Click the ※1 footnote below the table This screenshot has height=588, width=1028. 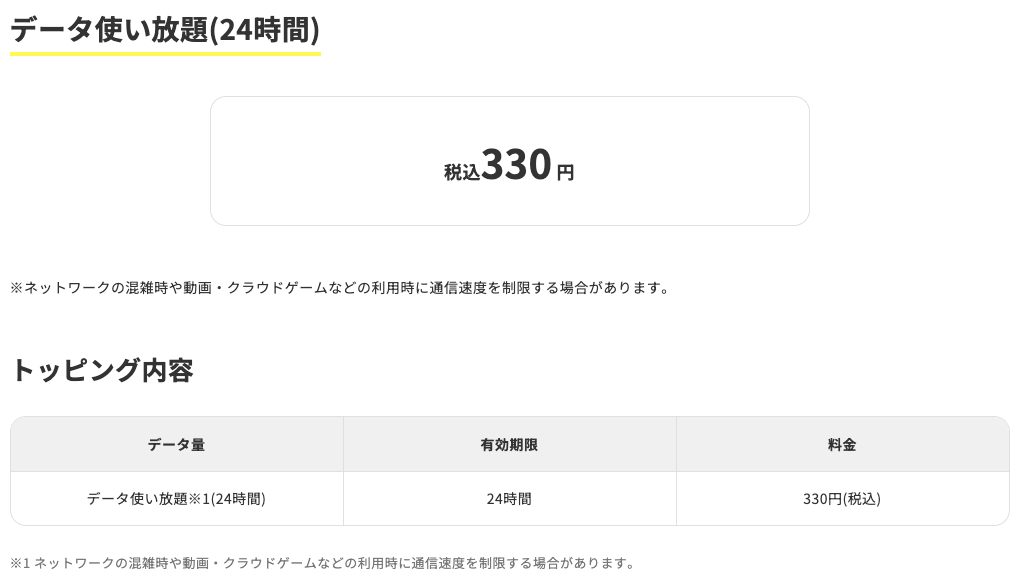click(x=323, y=563)
